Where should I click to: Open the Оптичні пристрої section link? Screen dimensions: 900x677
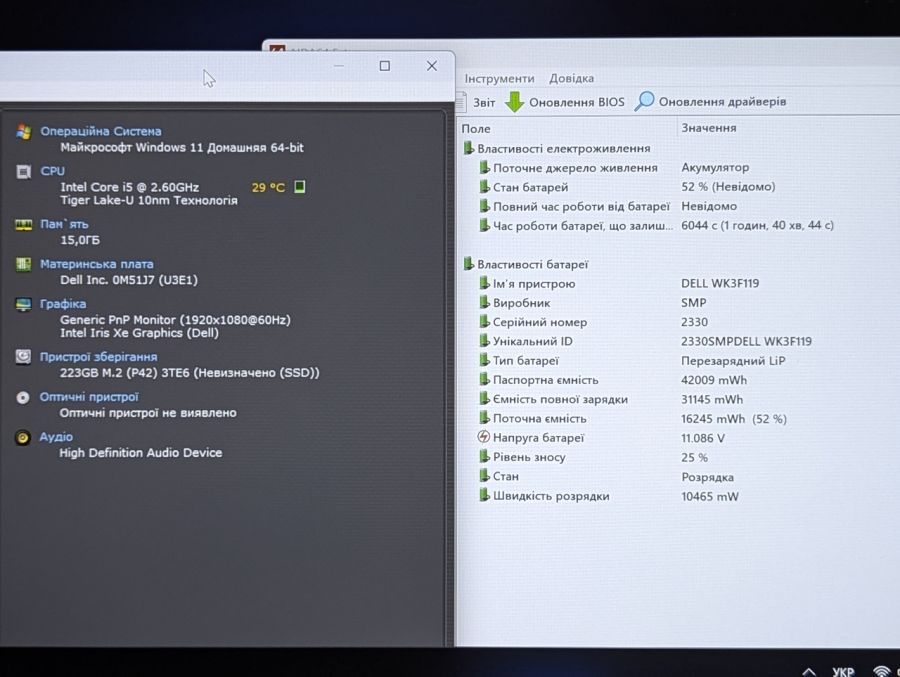coord(89,397)
